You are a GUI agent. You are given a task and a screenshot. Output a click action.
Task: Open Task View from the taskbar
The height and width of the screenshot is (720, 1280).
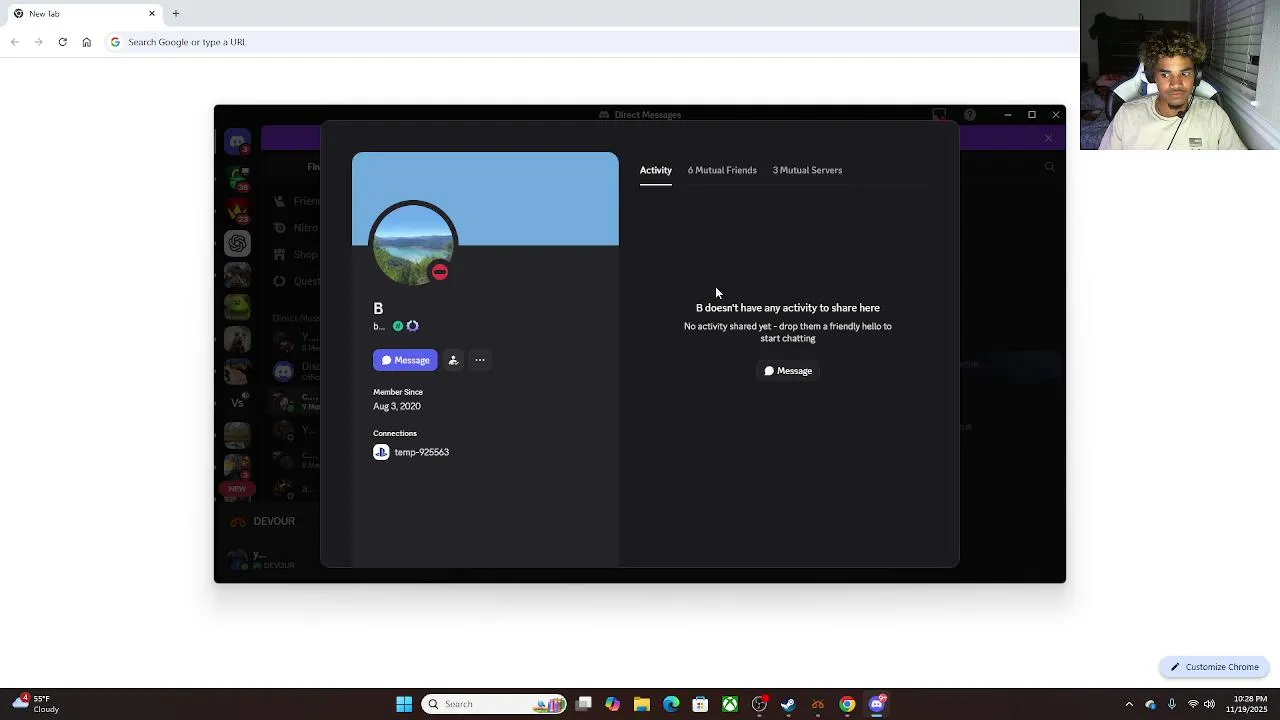click(x=584, y=704)
